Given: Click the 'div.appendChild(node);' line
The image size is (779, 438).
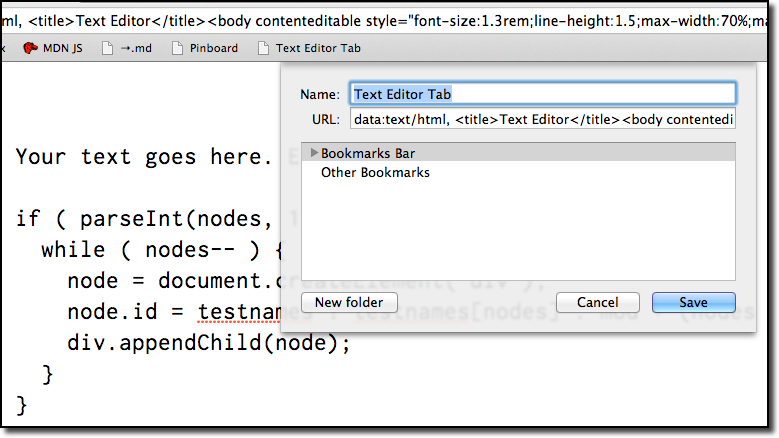Looking at the screenshot, I should pyautogui.click(x=209, y=343).
